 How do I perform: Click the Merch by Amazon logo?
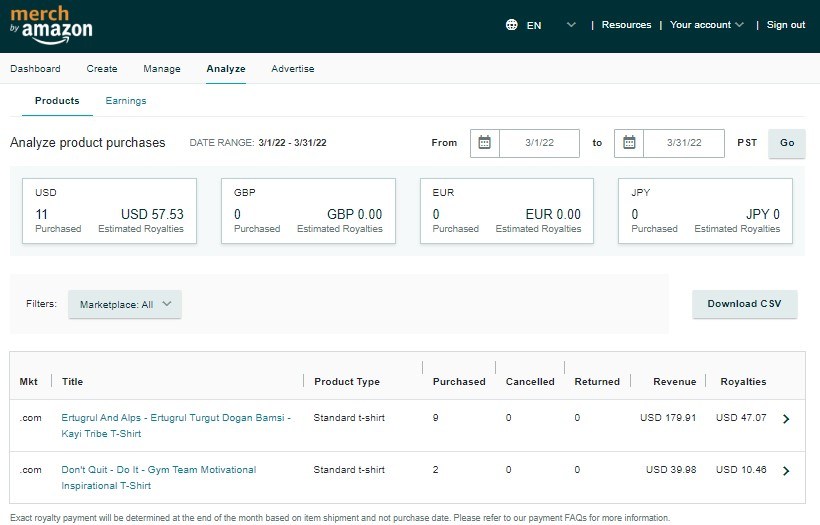point(51,25)
